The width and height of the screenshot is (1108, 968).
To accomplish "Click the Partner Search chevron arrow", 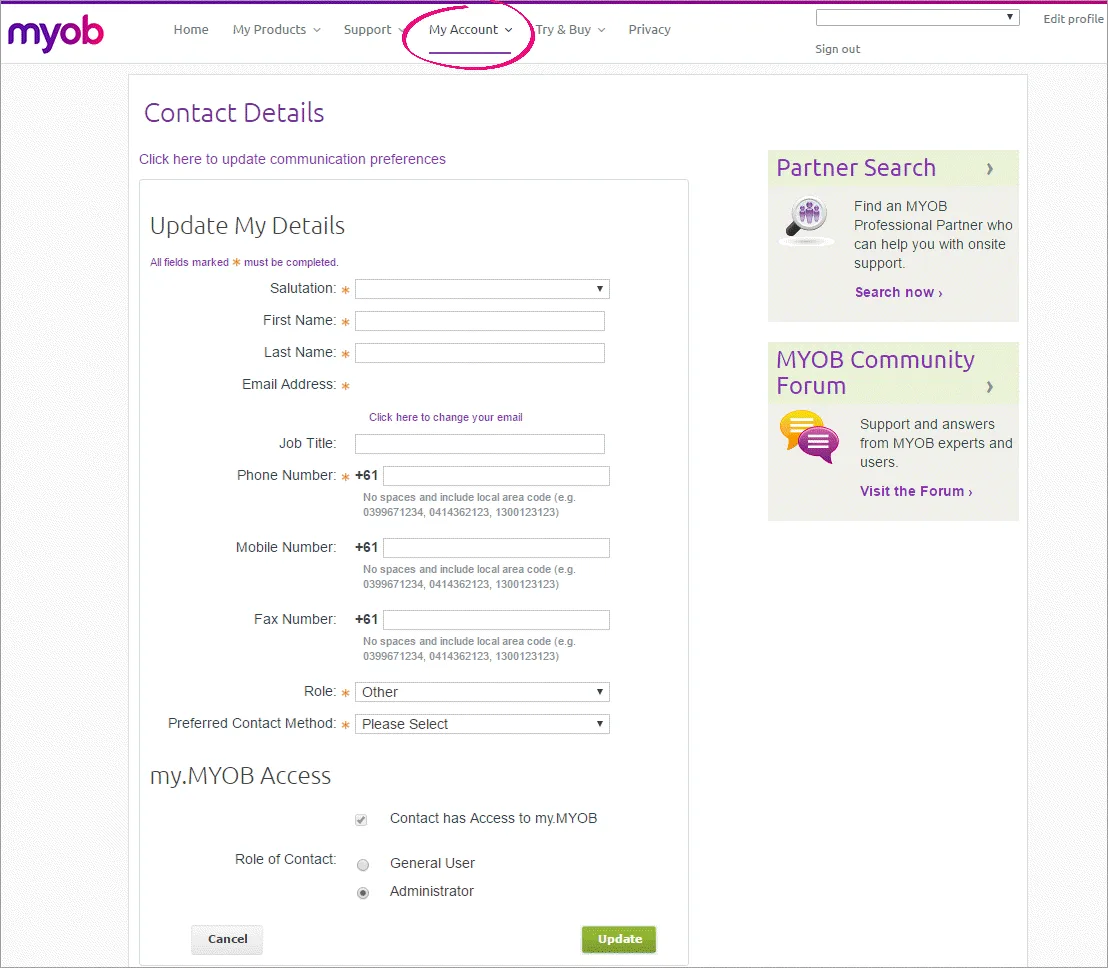I will click(990, 168).
